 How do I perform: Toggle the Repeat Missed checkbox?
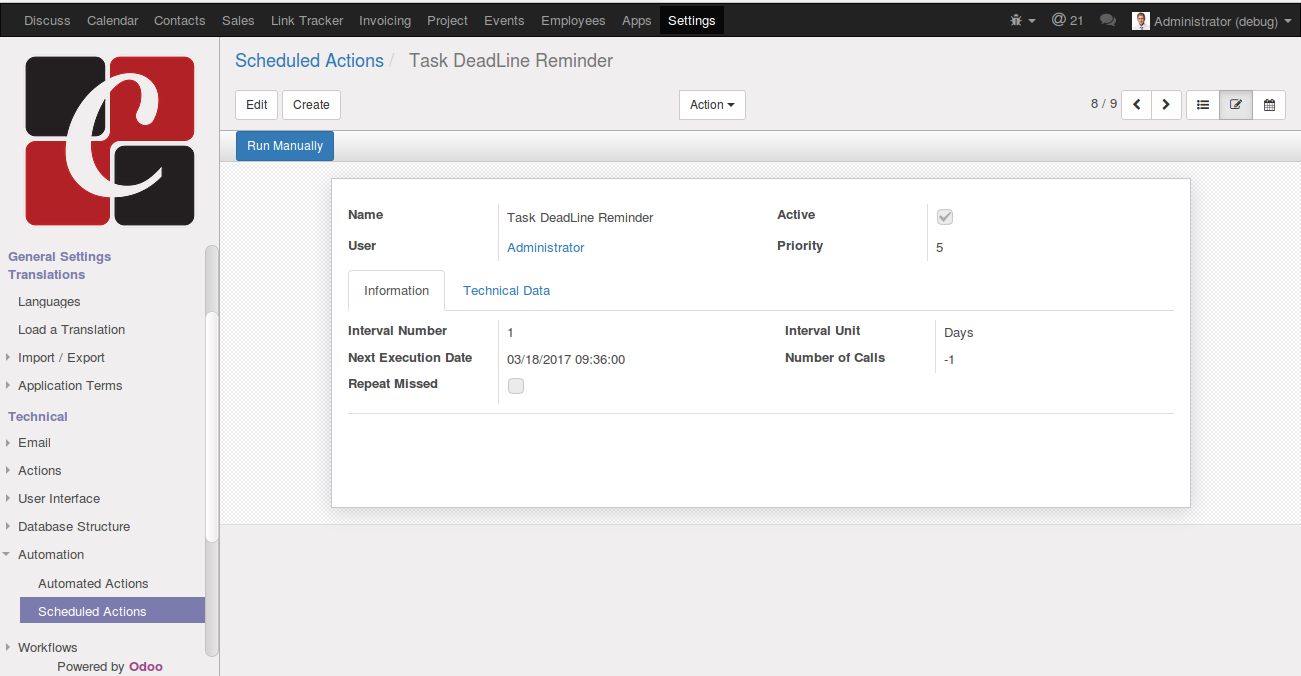point(516,386)
